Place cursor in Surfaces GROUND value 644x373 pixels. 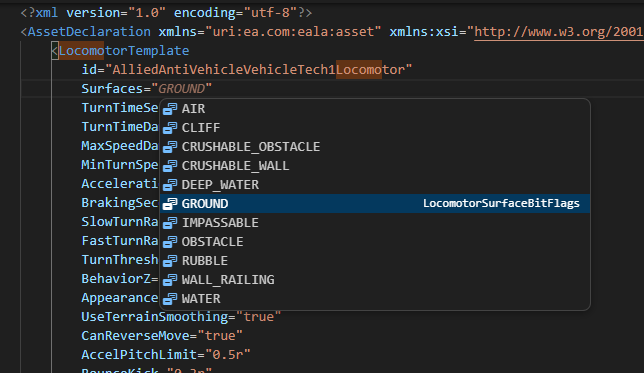[181, 89]
